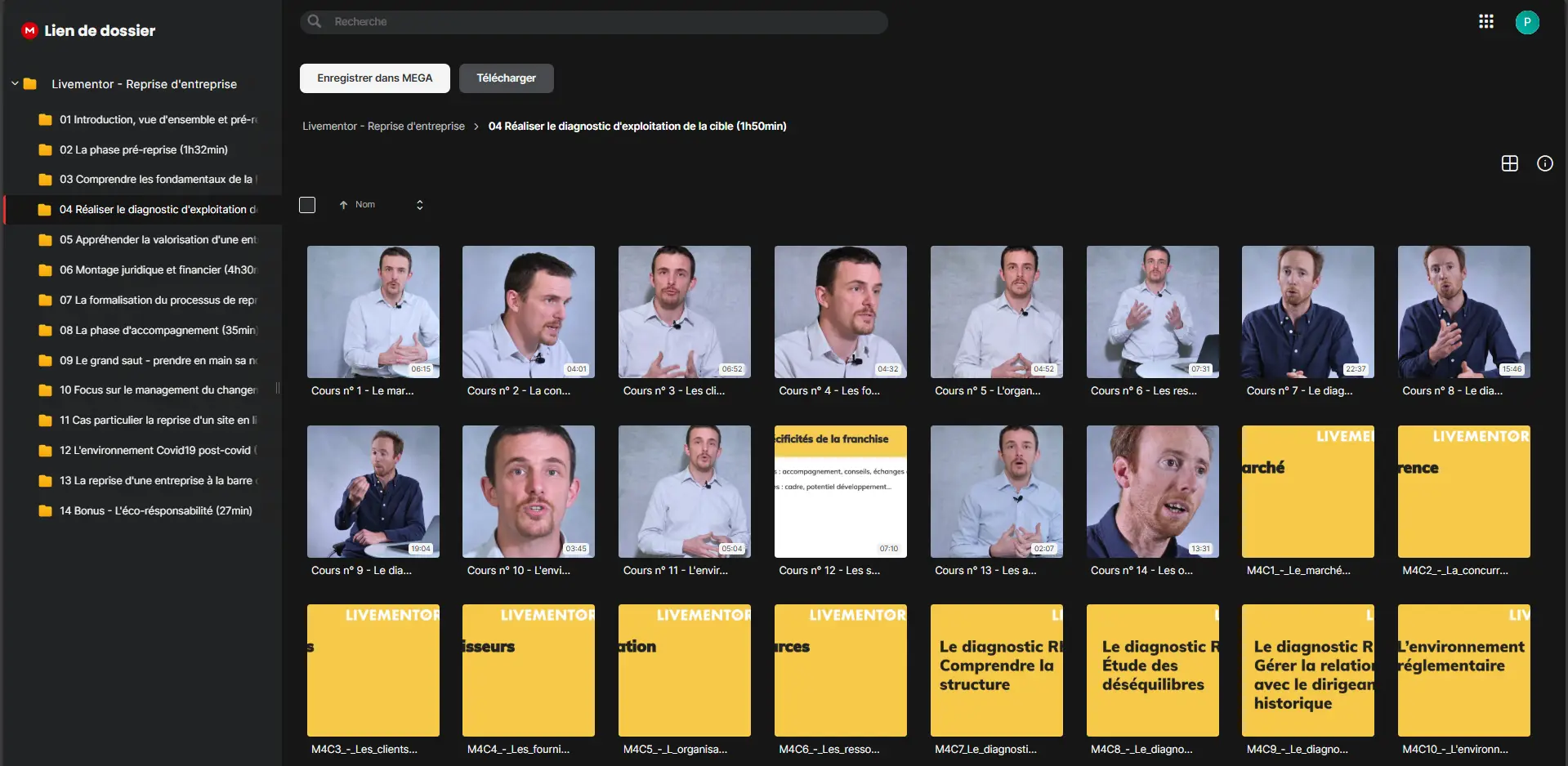Click the root Livementor folder icon
Image resolution: width=1568 pixels, height=766 pixels.
[30, 83]
